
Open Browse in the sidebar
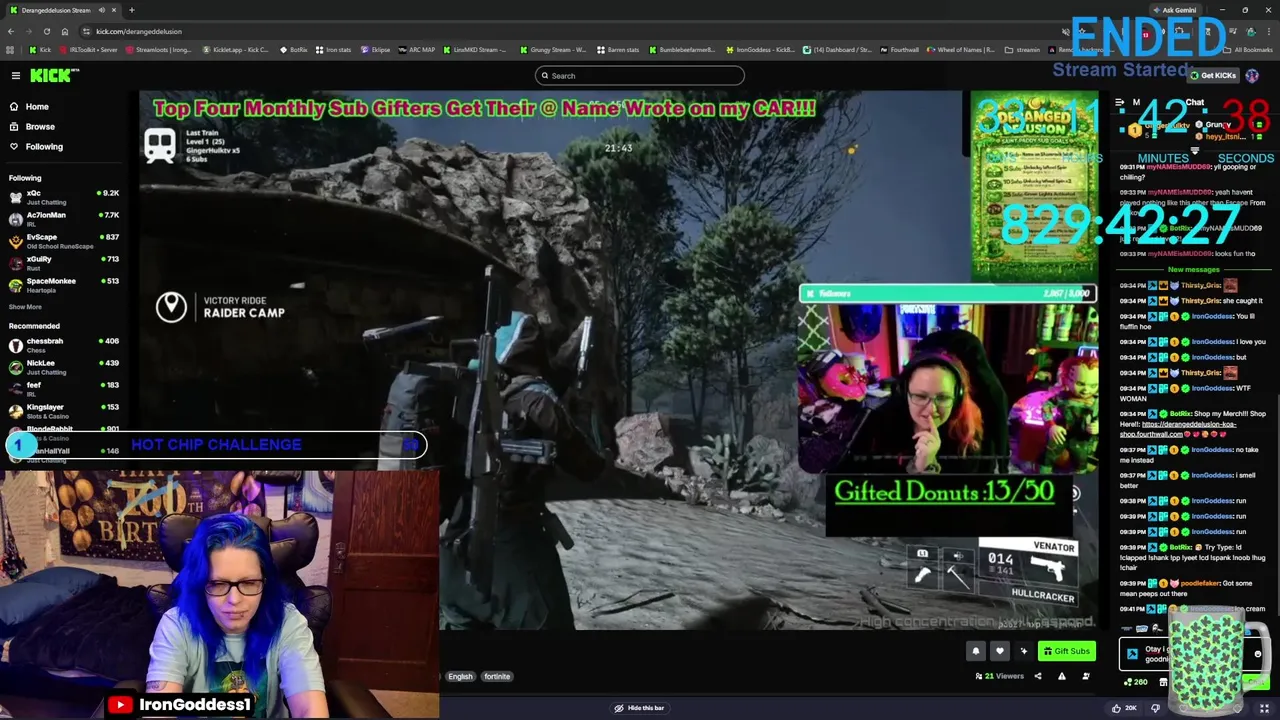[40, 126]
